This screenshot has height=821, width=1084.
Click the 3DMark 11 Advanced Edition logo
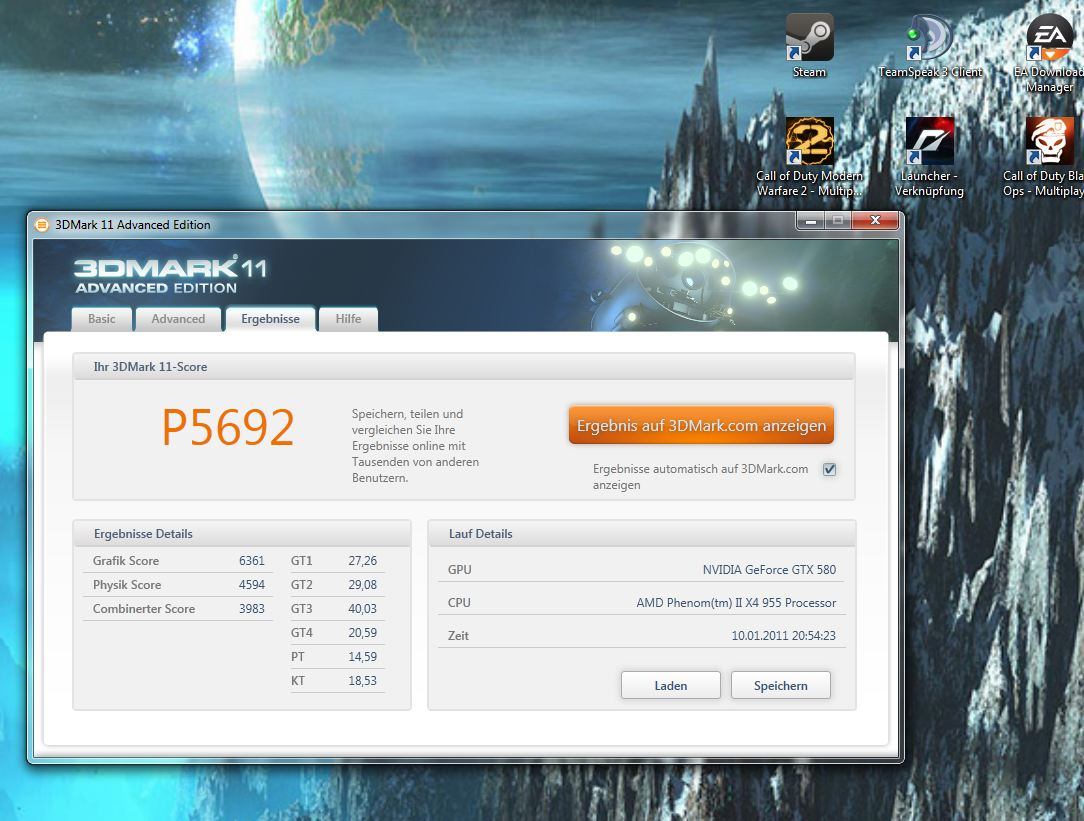(169, 275)
